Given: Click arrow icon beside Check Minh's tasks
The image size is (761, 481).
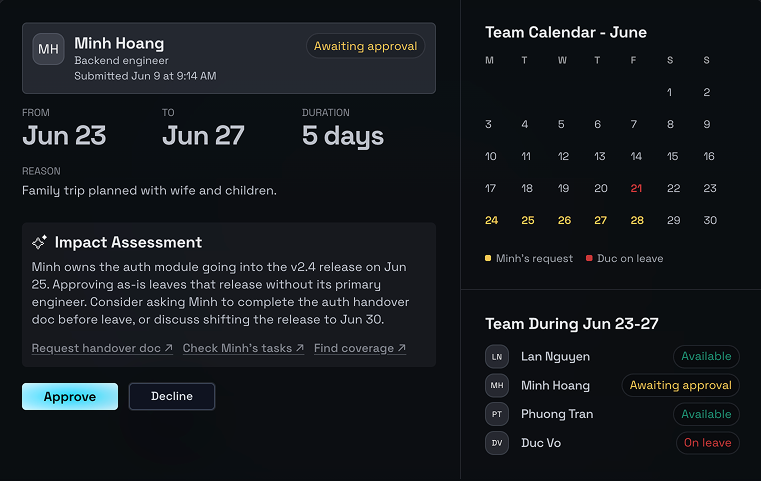Looking at the screenshot, I should point(300,348).
